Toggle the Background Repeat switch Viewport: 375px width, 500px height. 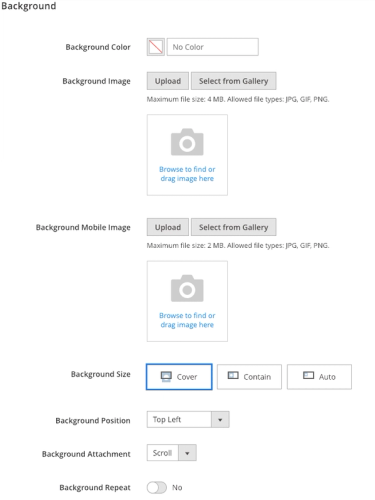tap(157, 488)
